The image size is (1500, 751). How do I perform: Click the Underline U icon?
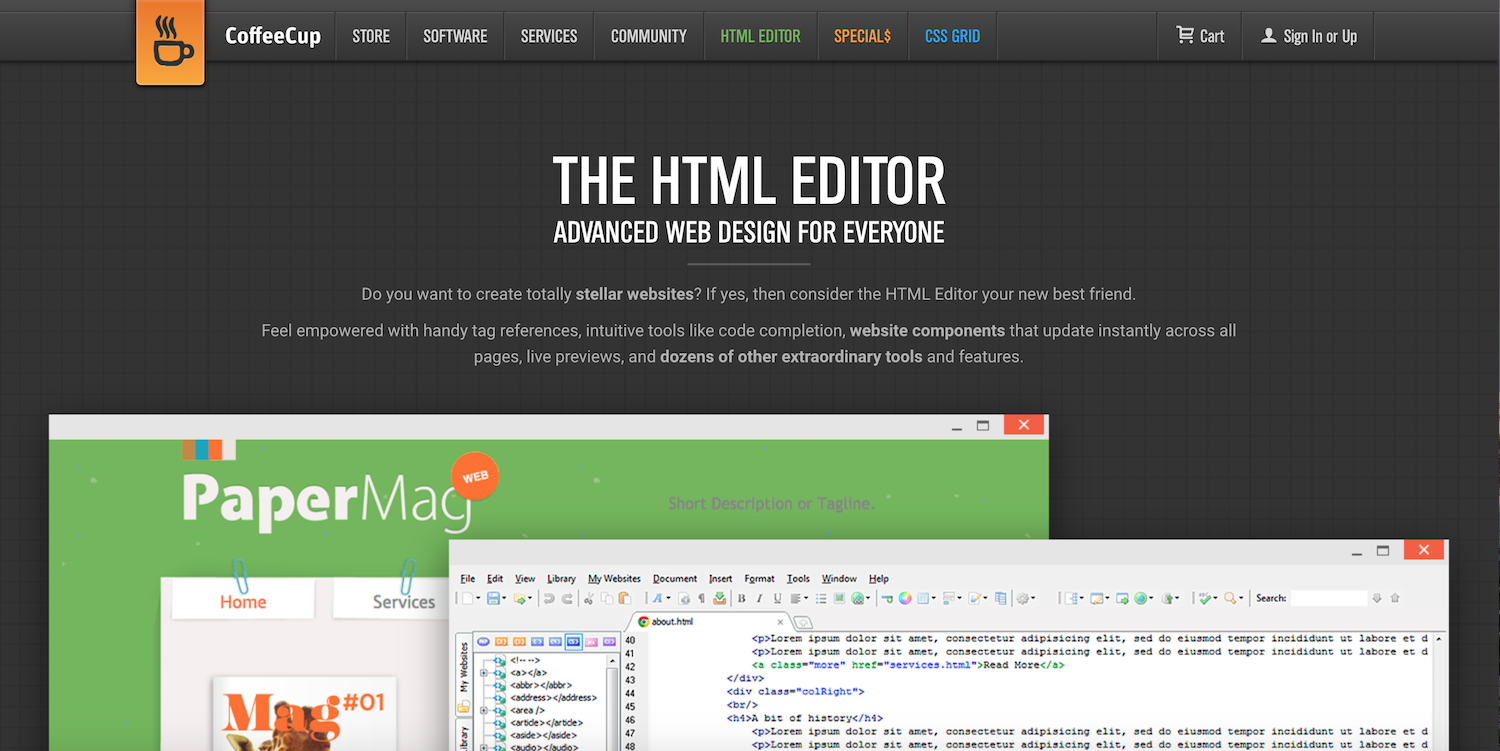tap(778, 598)
